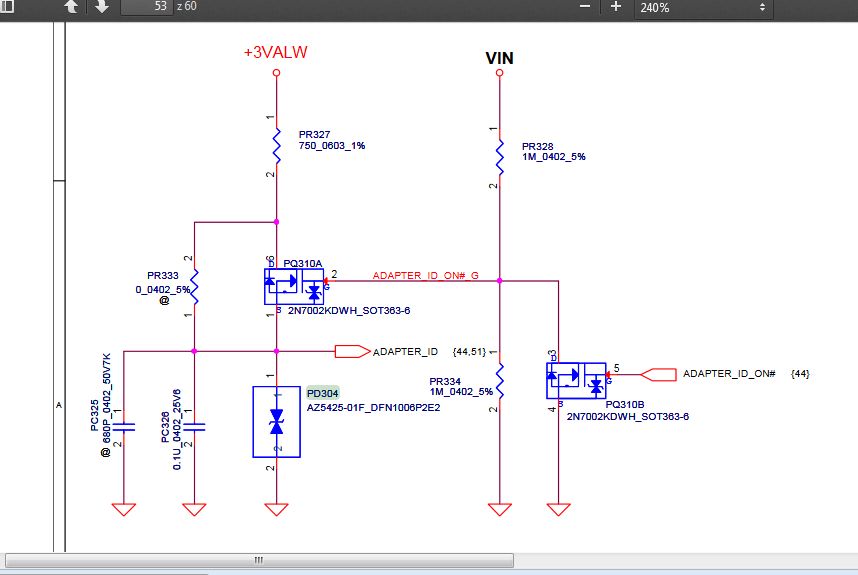Click the 1M_0402_5% value under PR334
Viewport: 858px width, 575px height.
(461, 392)
